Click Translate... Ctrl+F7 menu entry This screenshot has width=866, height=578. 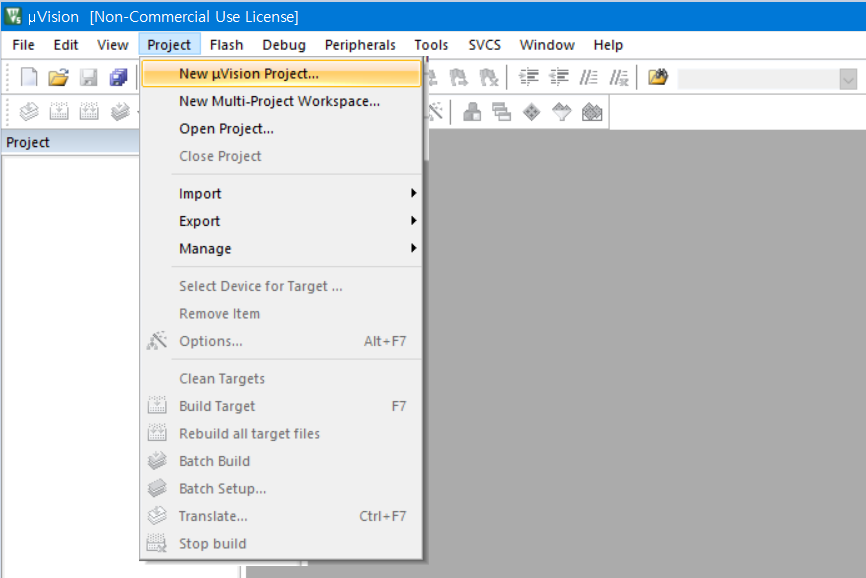point(281,516)
